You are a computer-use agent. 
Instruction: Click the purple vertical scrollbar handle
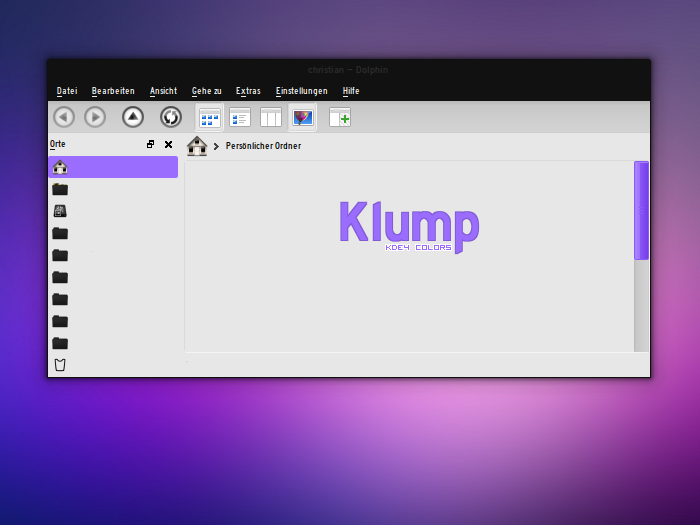coord(642,210)
